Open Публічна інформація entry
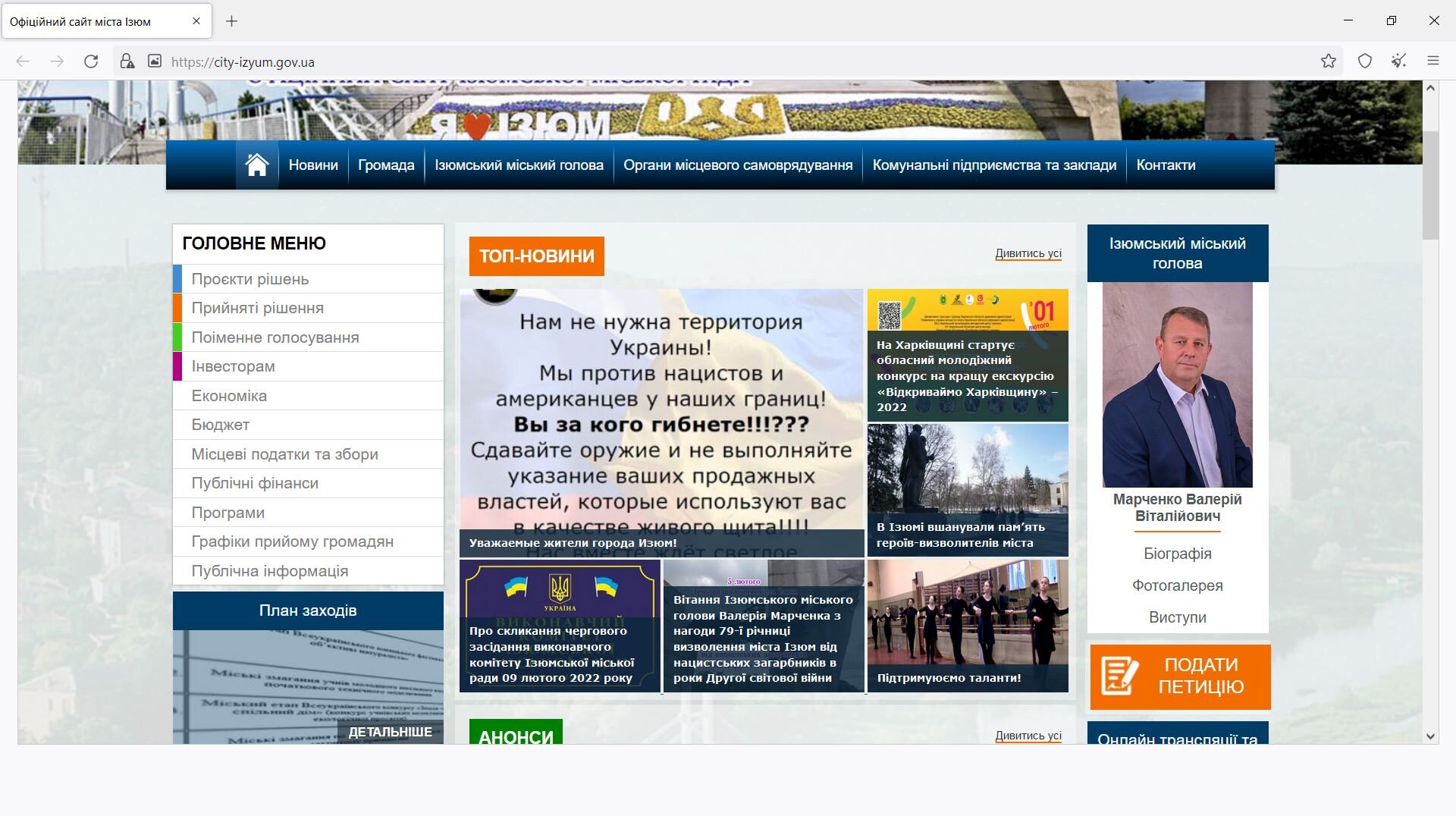Image resolution: width=1456 pixels, height=816 pixels. point(308,571)
